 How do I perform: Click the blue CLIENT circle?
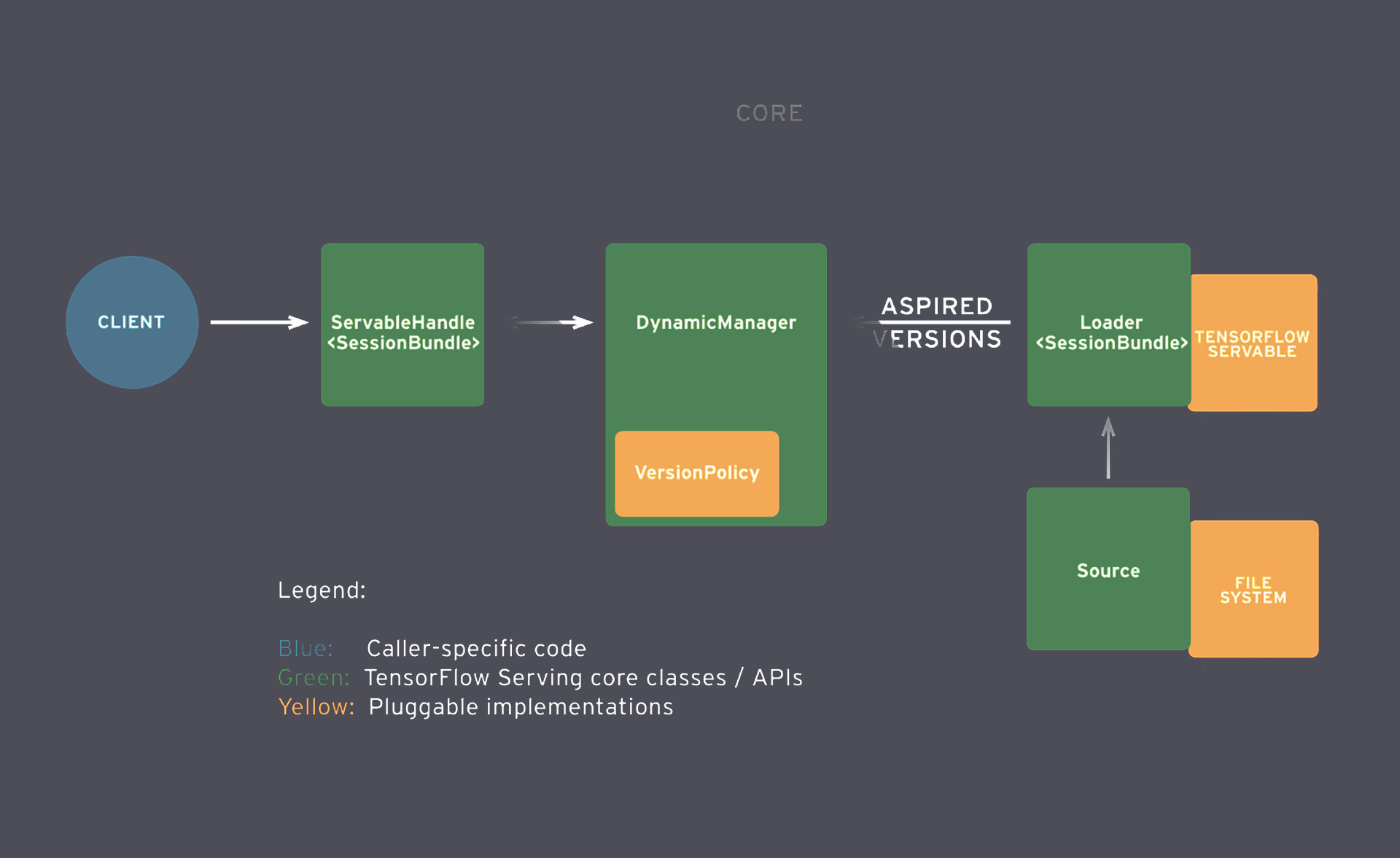click(x=132, y=322)
